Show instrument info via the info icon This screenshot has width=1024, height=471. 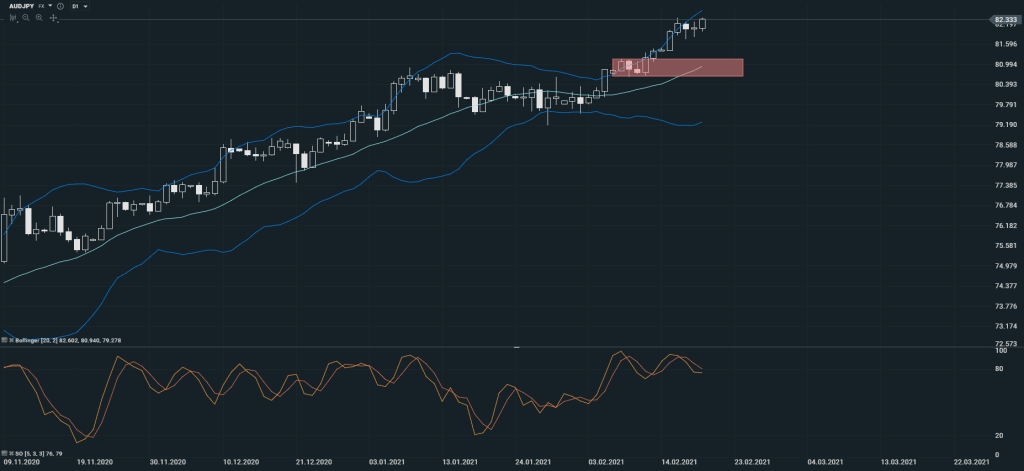60,6
